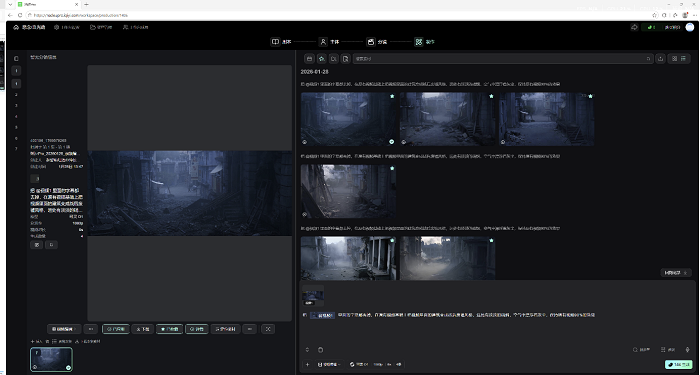Image resolution: width=700 pixels, height=375 pixels.
Task: Toggle star on first generated street image
Action: point(392,96)
